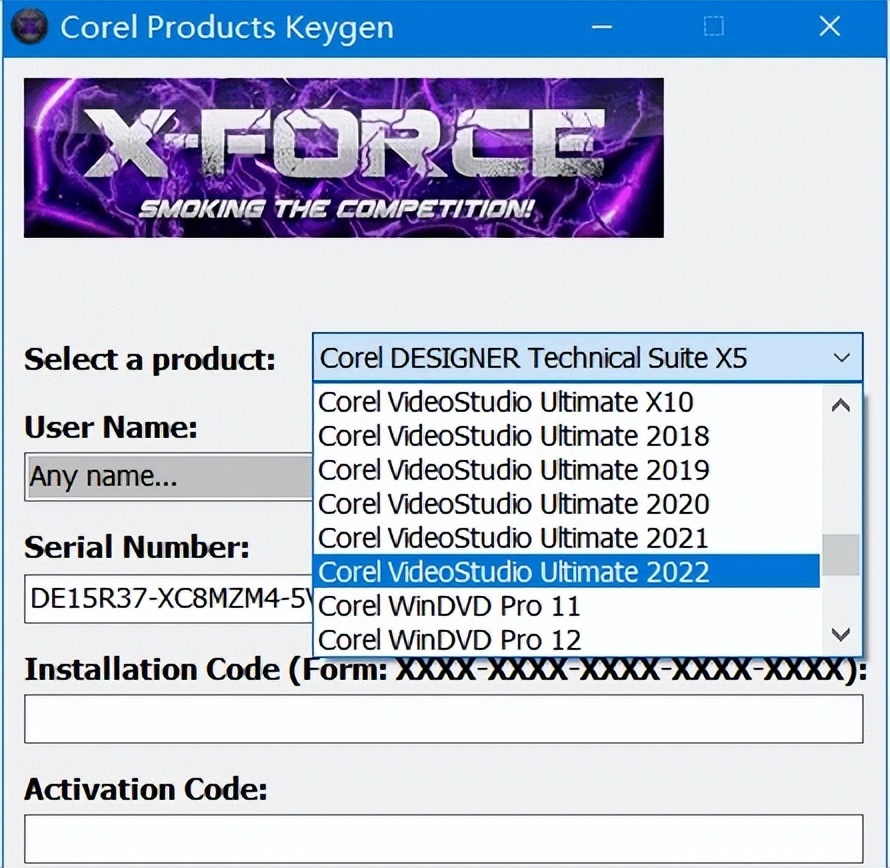The height and width of the screenshot is (868, 890).
Task: Pick Corel VideoStudio Ultimate 2019 entry
Action: tap(513, 471)
